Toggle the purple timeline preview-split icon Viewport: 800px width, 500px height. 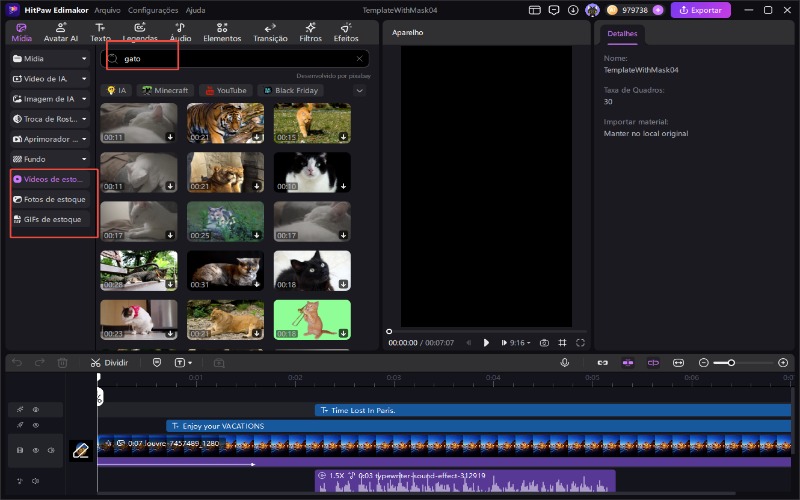click(653, 363)
